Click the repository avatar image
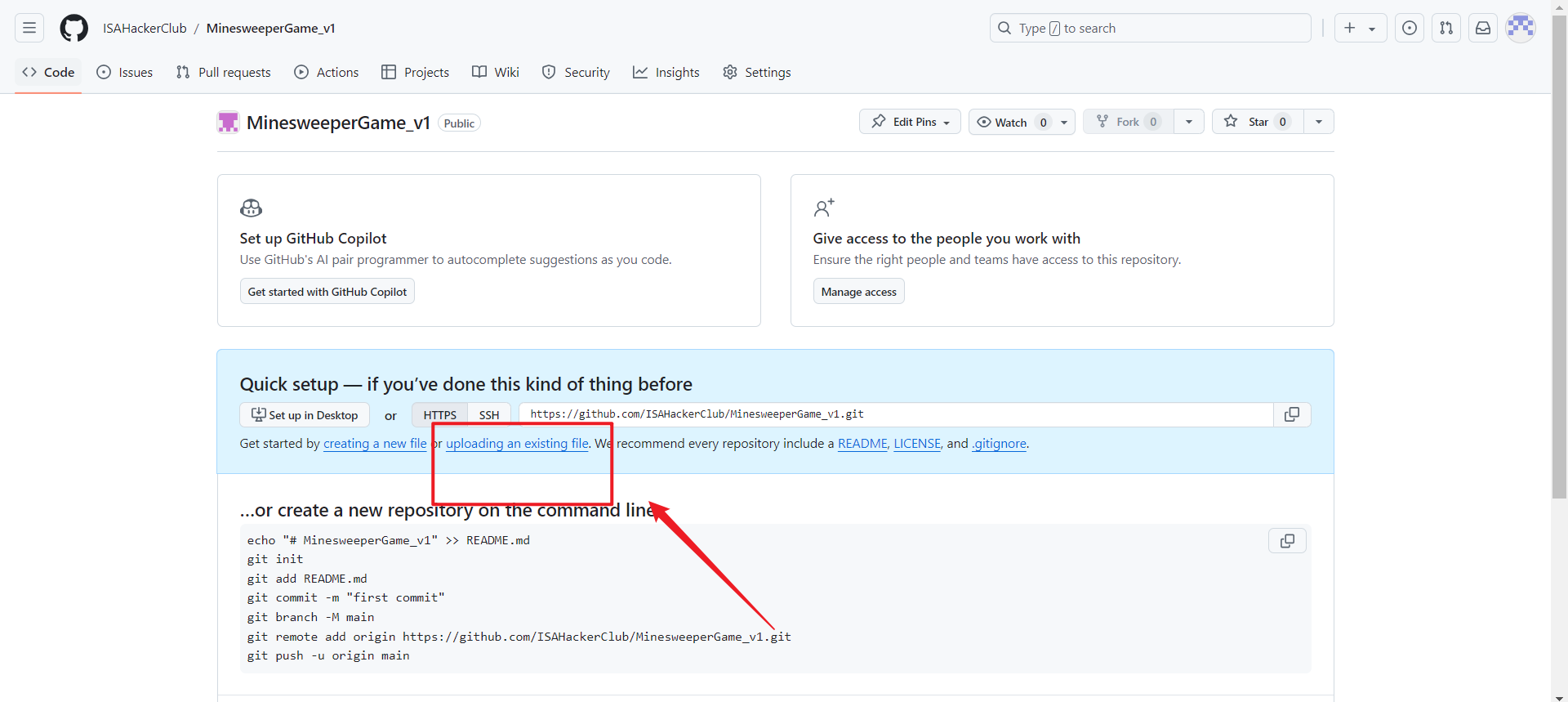Image resolution: width=1568 pixels, height=702 pixels. [228, 123]
